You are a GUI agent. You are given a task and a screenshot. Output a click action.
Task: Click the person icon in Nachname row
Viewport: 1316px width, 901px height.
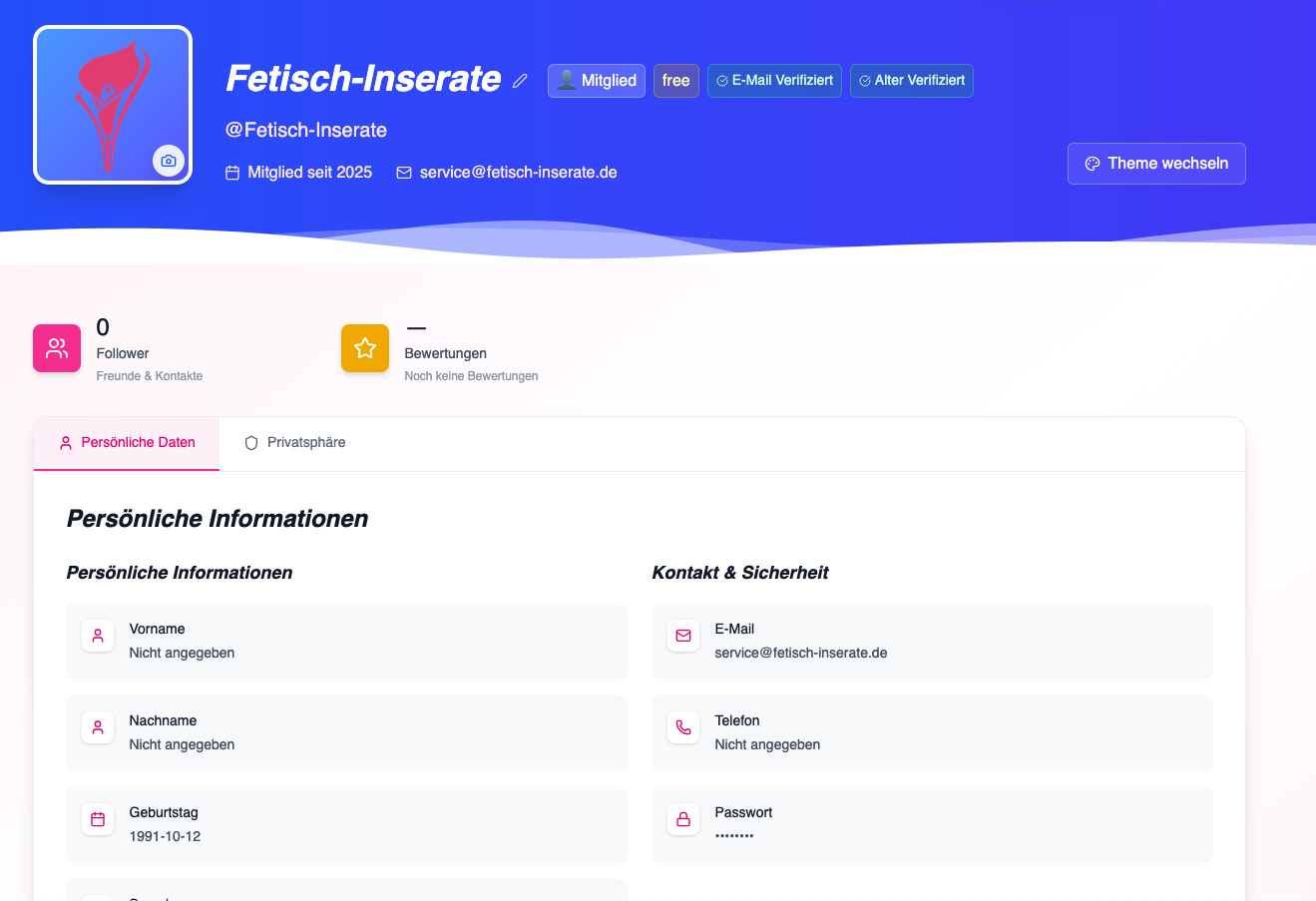pyautogui.click(x=98, y=727)
